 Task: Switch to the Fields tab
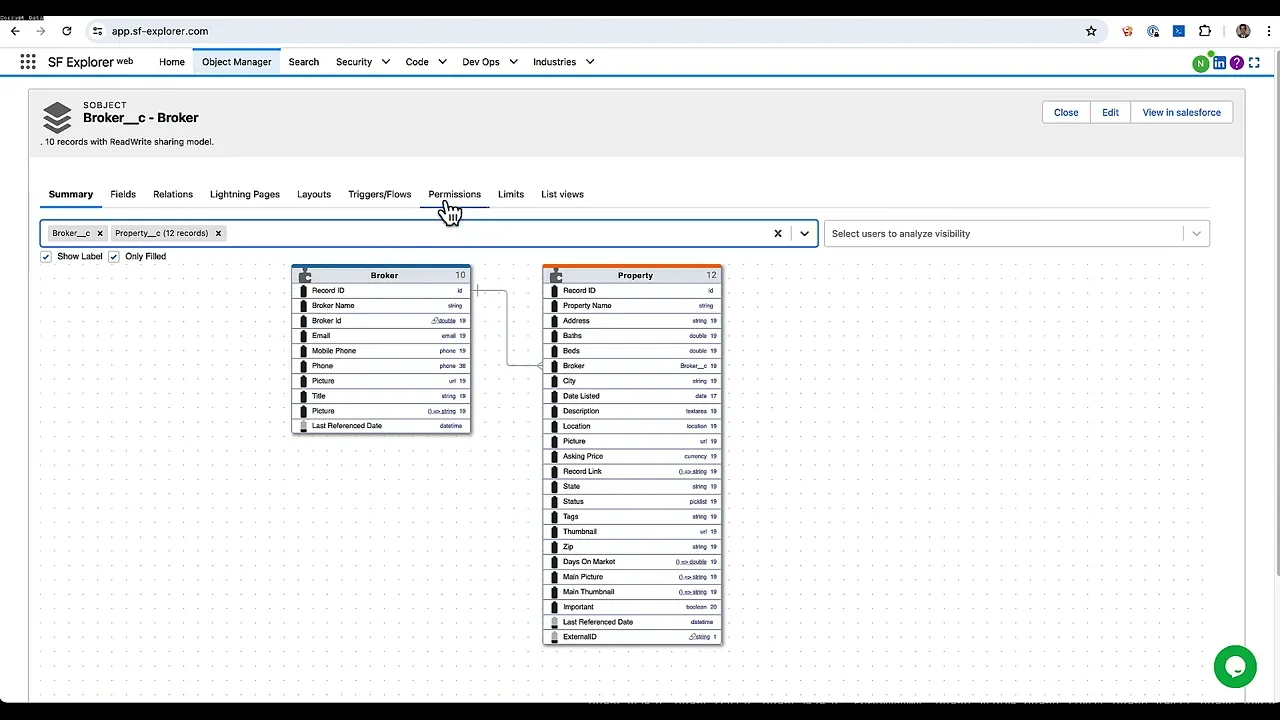(x=123, y=194)
